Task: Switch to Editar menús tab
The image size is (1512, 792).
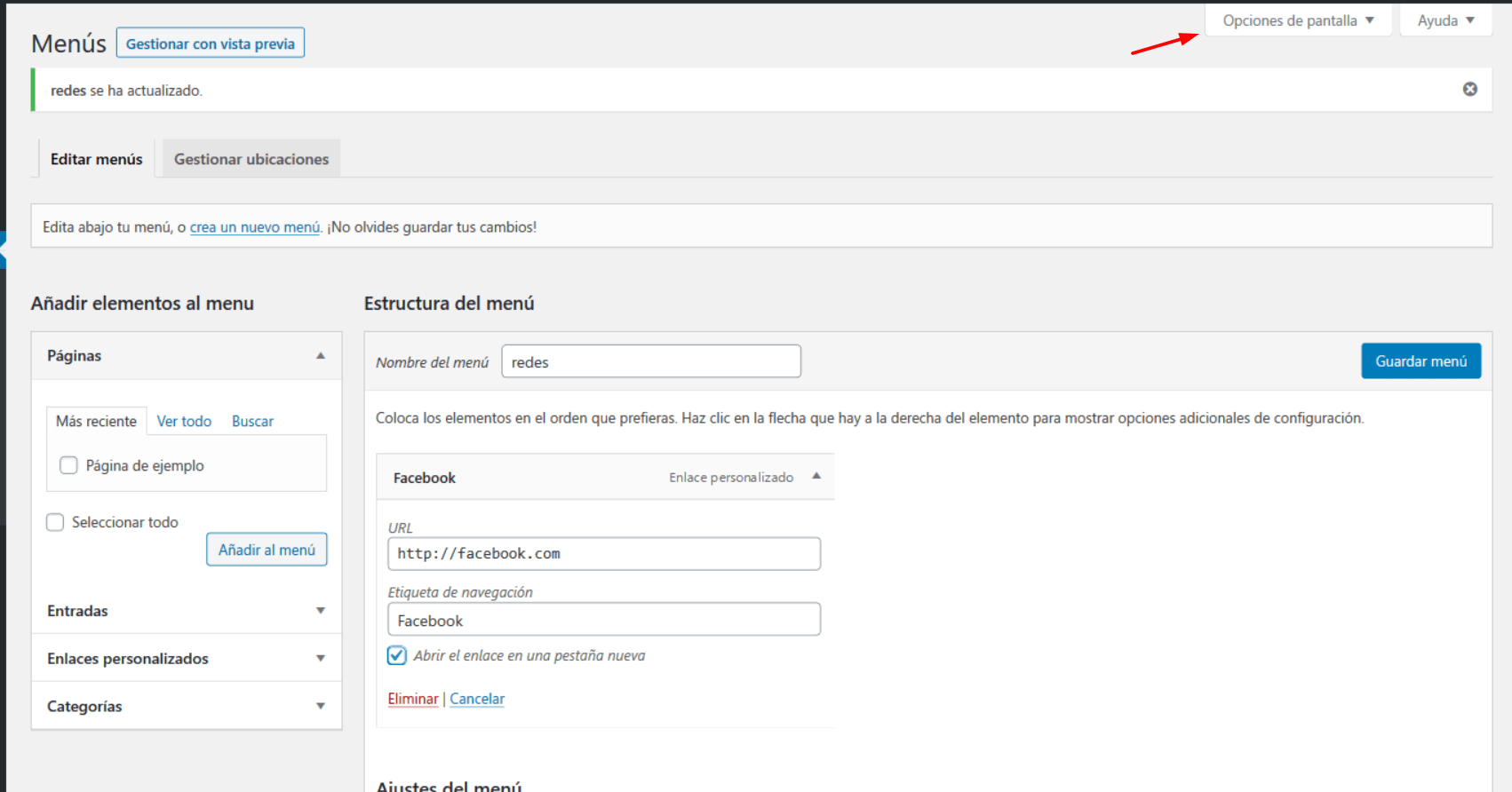Action: [96, 159]
